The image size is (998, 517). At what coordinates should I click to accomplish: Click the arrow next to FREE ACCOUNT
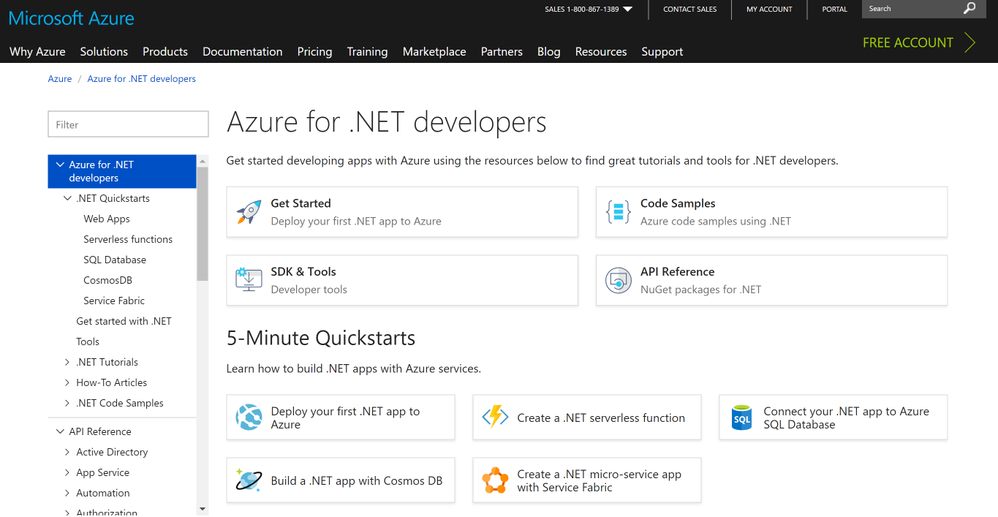pos(970,43)
